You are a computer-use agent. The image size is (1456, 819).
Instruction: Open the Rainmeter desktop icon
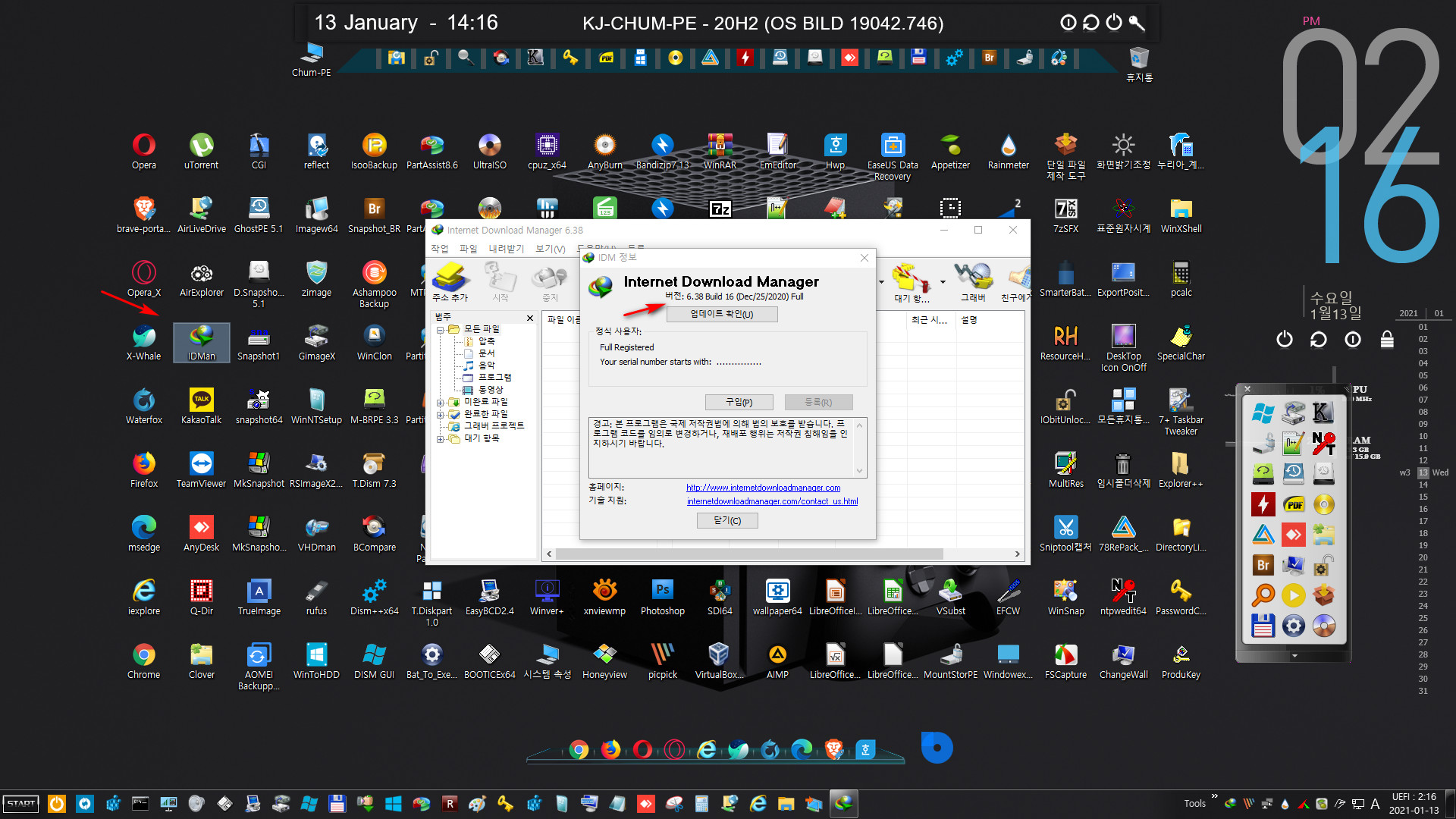(1008, 152)
